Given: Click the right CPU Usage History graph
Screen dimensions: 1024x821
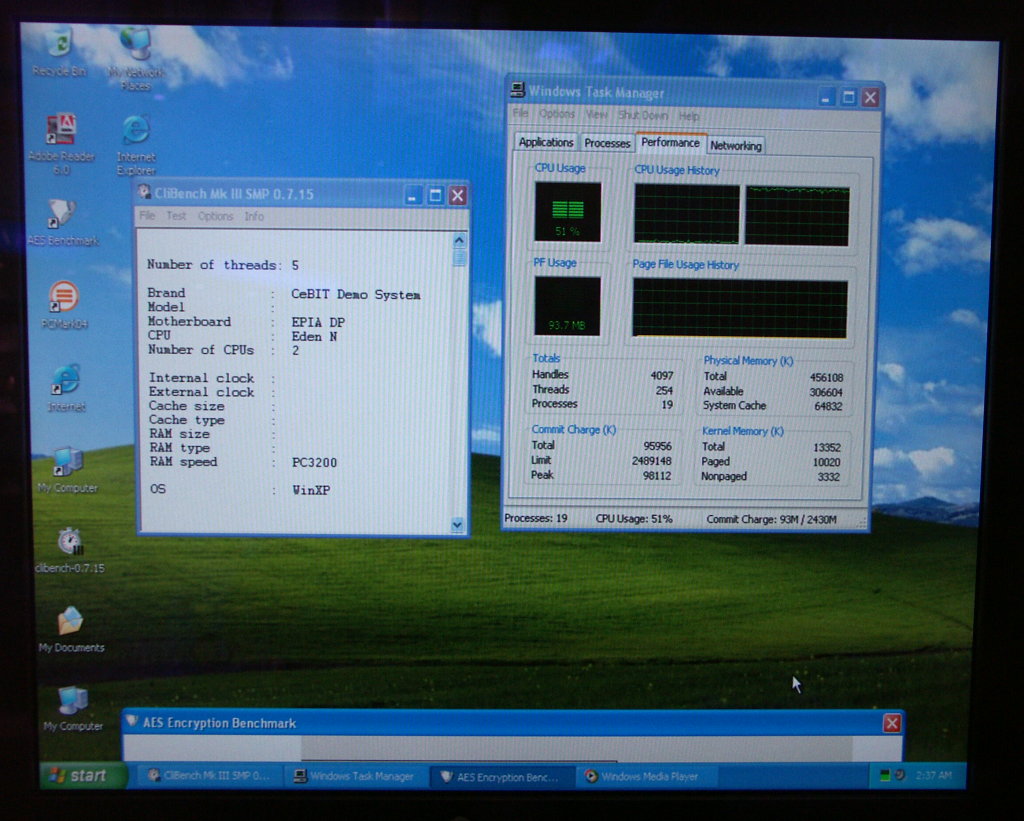Looking at the screenshot, I should point(797,216).
